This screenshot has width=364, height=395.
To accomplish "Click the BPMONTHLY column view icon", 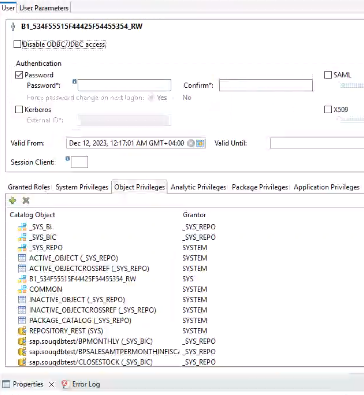I will point(22,341).
